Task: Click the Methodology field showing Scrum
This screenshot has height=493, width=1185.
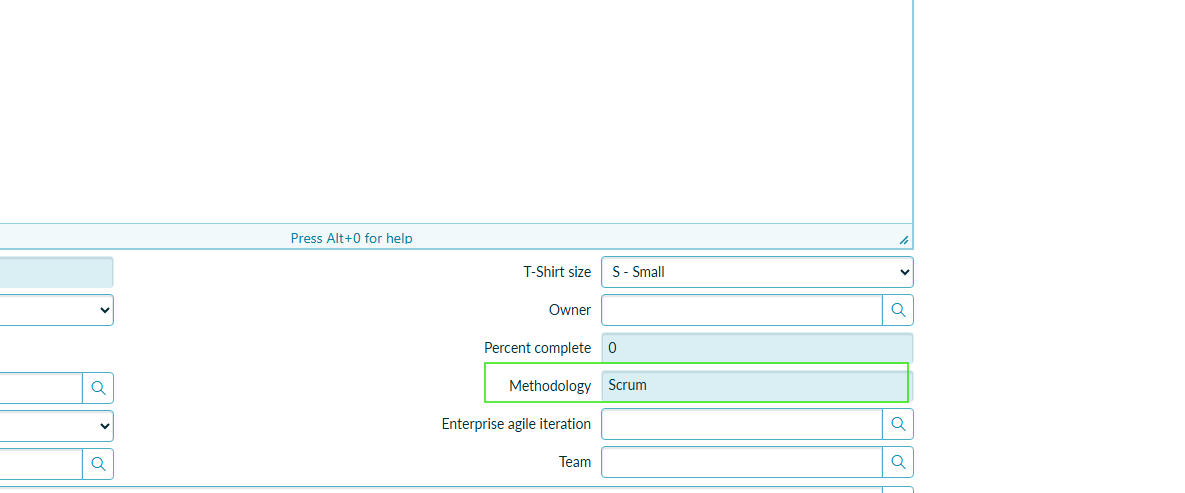Action: pyautogui.click(x=757, y=386)
